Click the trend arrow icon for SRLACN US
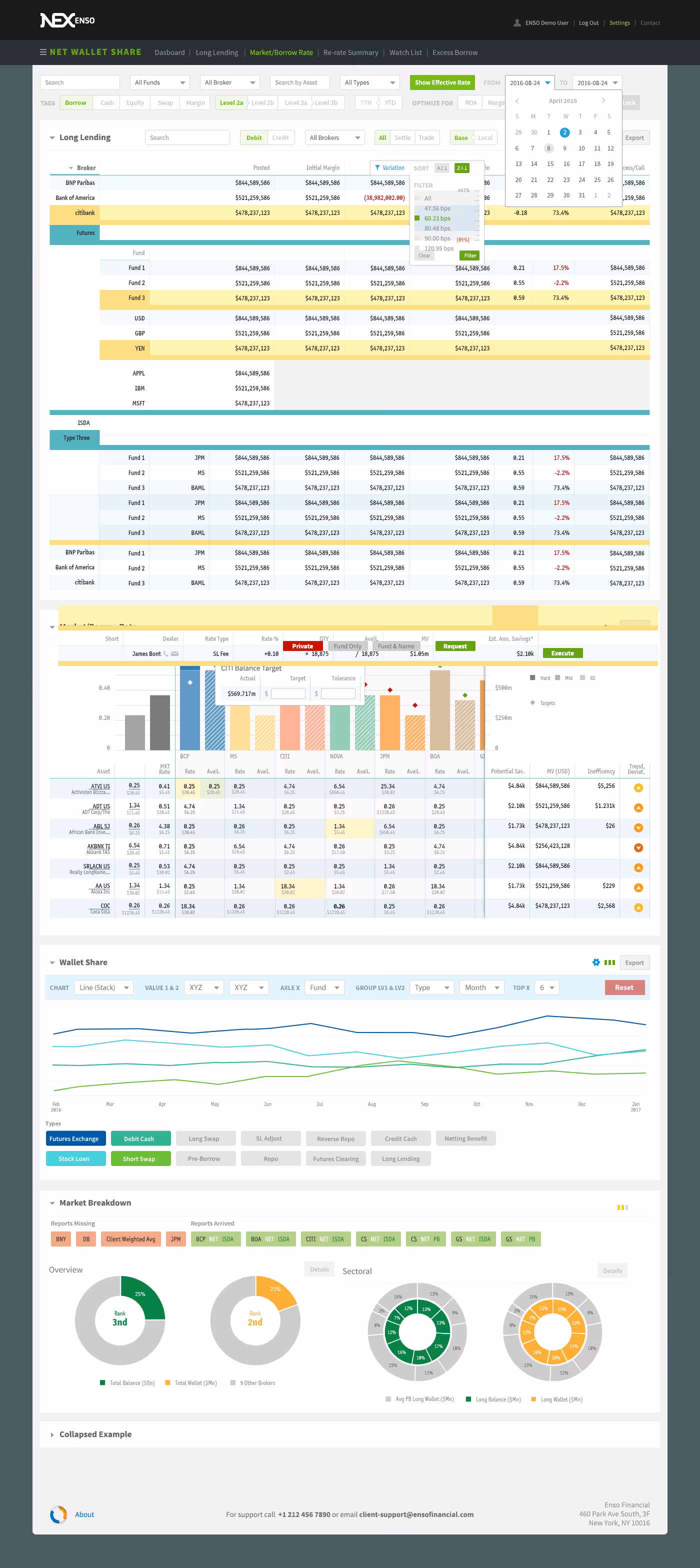Image resolution: width=700 pixels, height=1568 pixels. point(638,867)
